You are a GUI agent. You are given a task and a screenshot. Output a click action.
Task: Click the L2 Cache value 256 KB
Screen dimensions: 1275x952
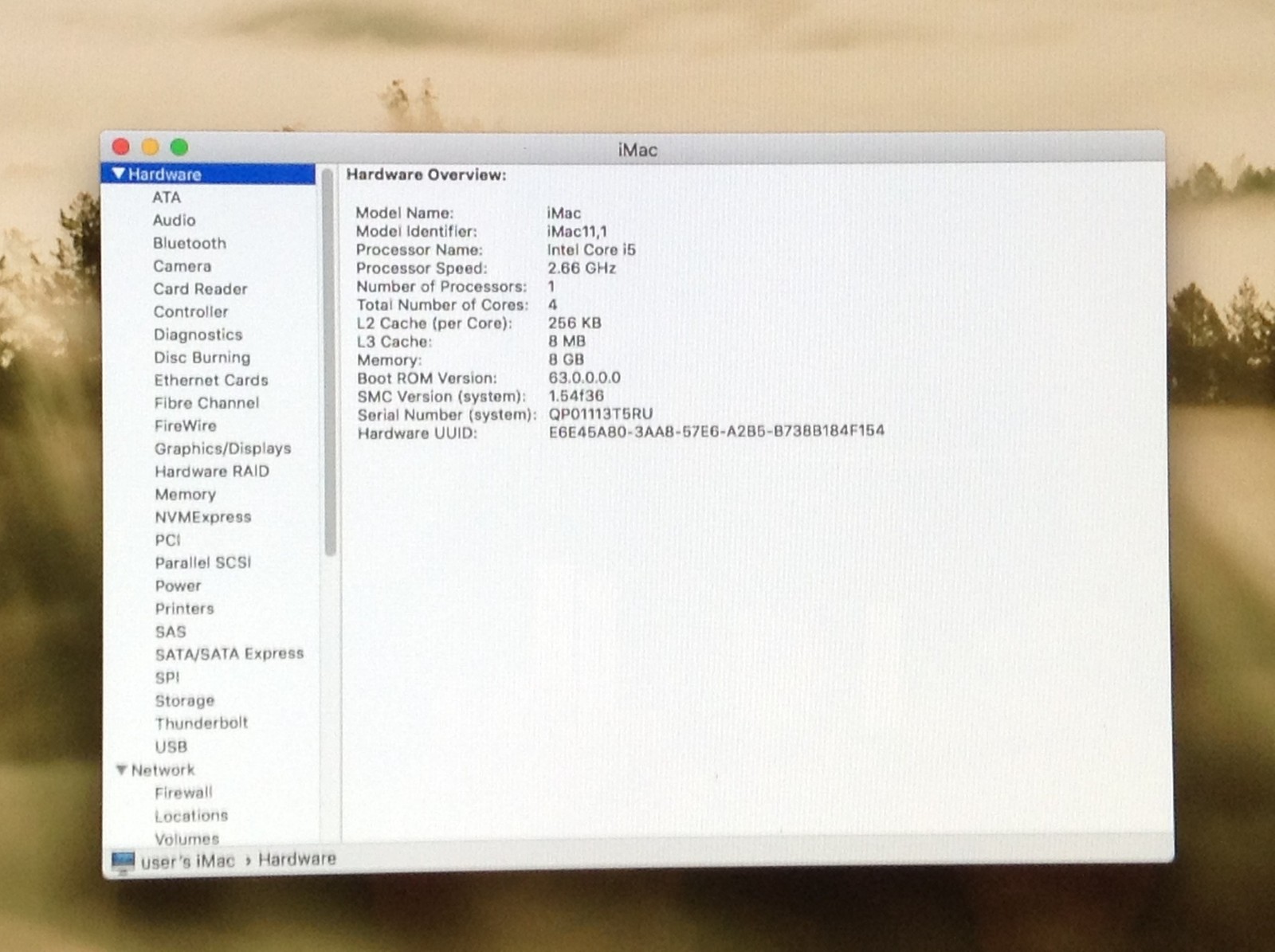click(575, 323)
